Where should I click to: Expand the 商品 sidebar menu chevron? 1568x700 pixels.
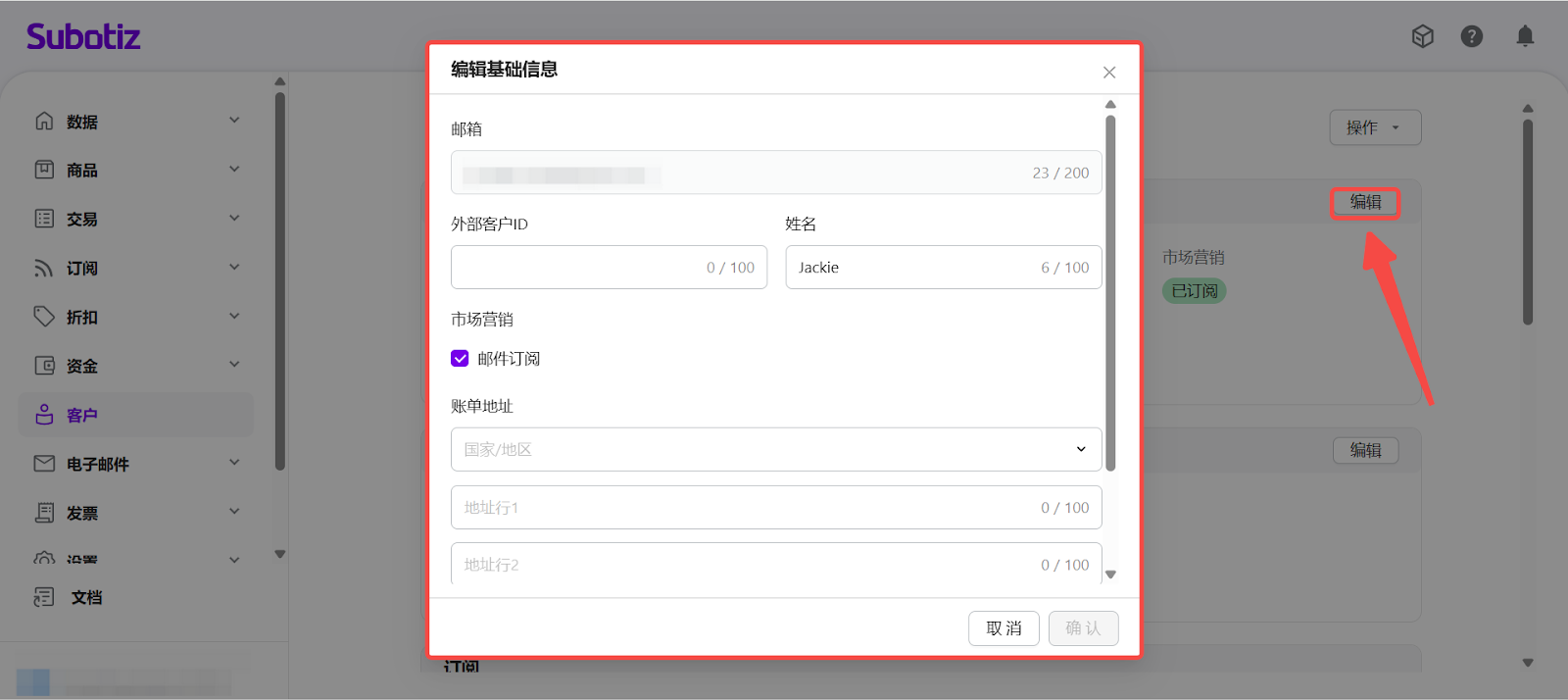(x=234, y=170)
